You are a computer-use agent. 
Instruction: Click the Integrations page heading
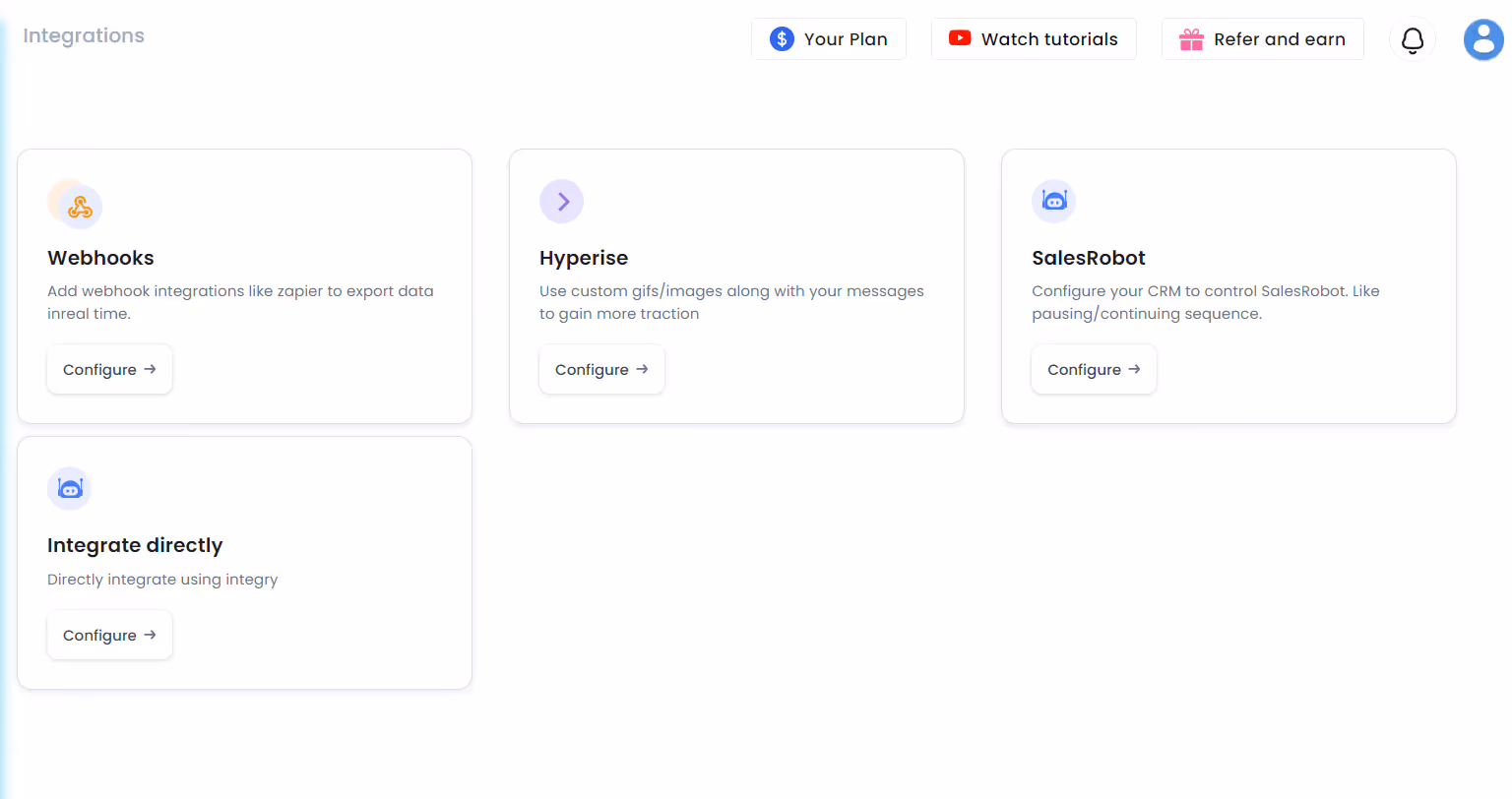tap(83, 35)
